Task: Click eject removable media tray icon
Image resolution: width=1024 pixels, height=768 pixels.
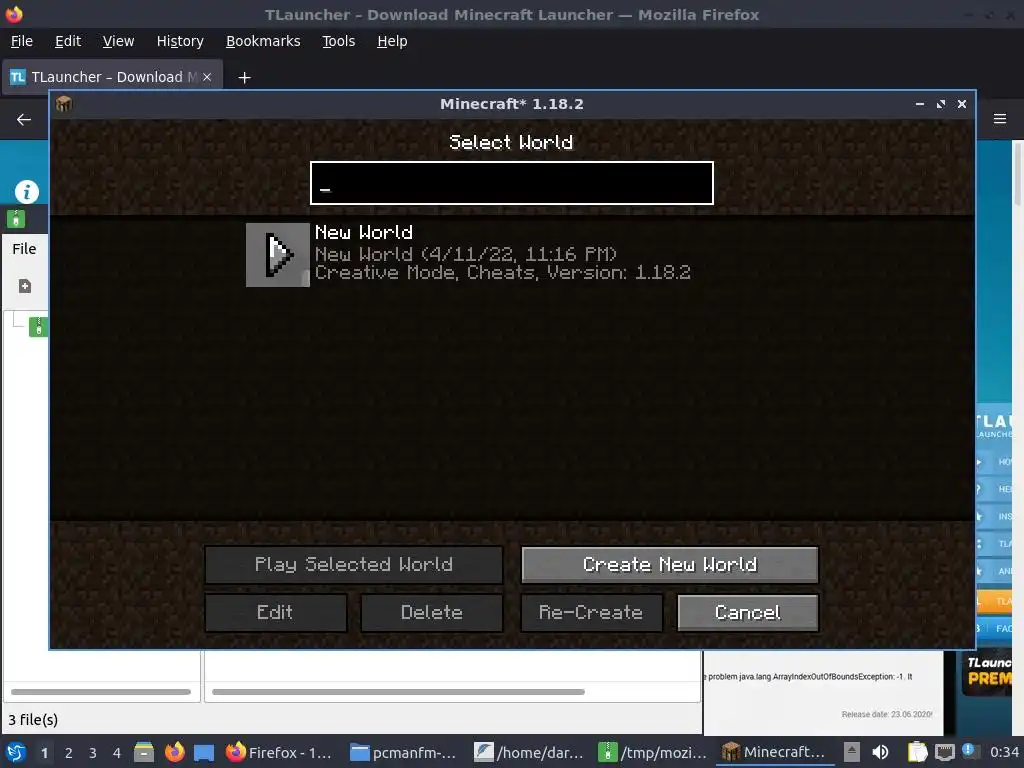Action: (852, 752)
